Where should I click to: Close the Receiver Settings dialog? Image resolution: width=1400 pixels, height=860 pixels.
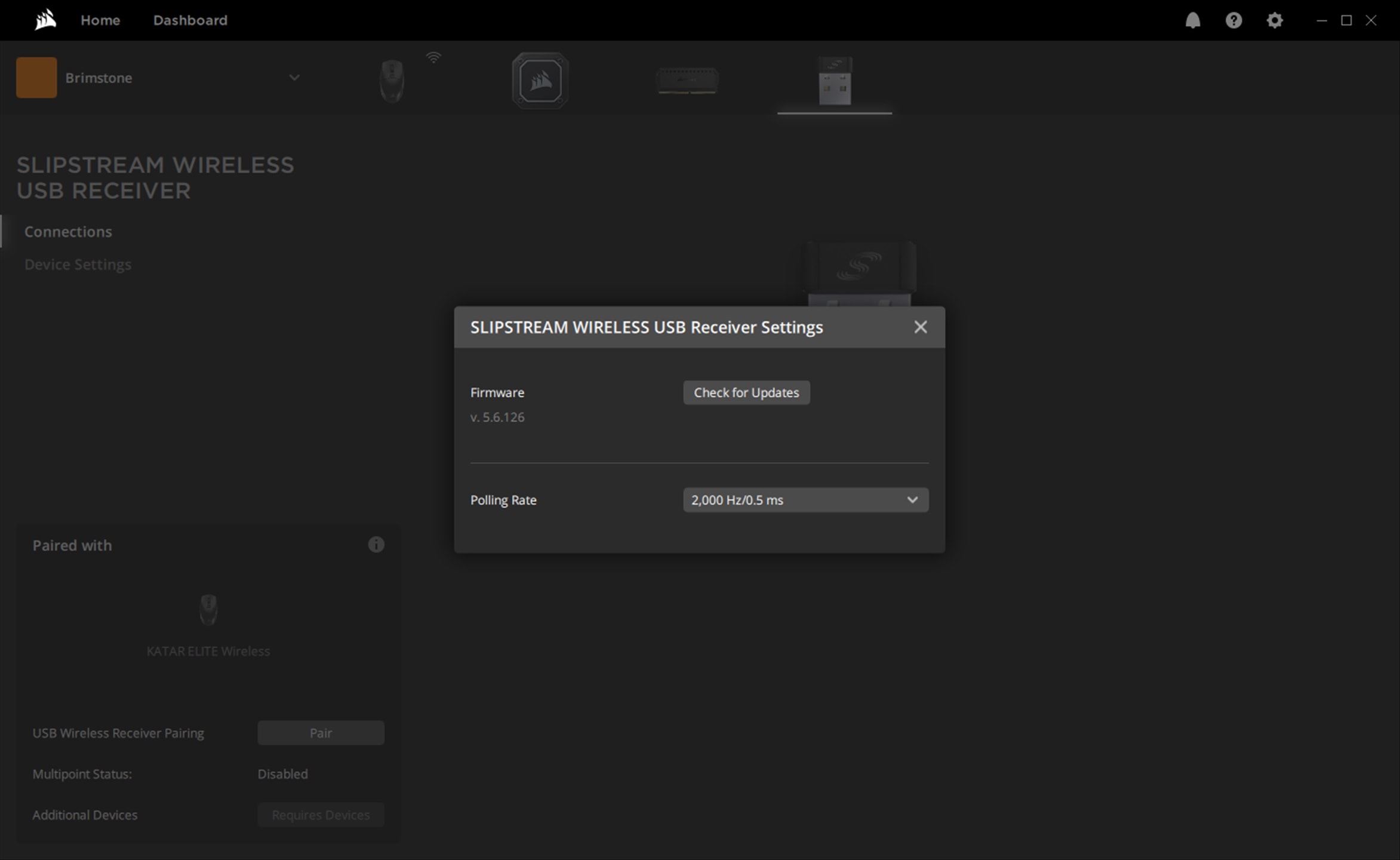tap(920, 327)
